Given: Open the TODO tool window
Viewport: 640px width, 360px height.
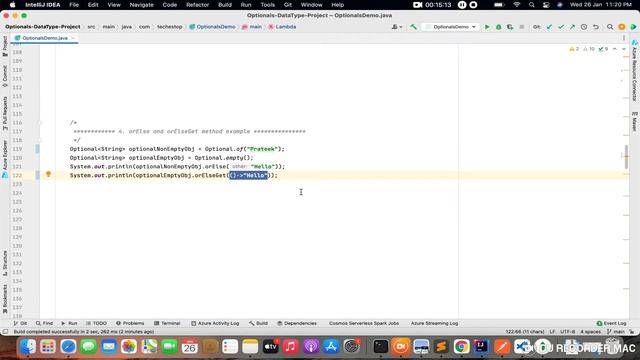Looking at the screenshot, I should coord(96,323).
